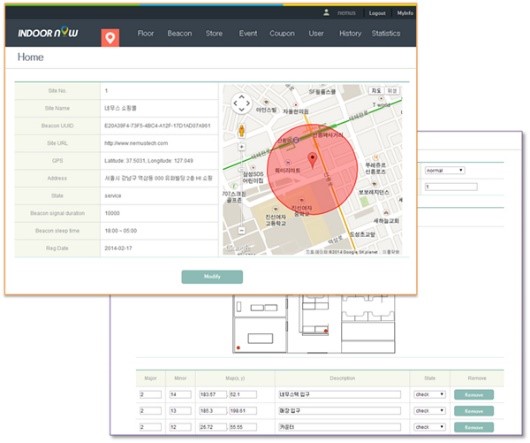Select the Street View pegman icon
The width and height of the screenshot is (530, 443).
[x=241, y=131]
